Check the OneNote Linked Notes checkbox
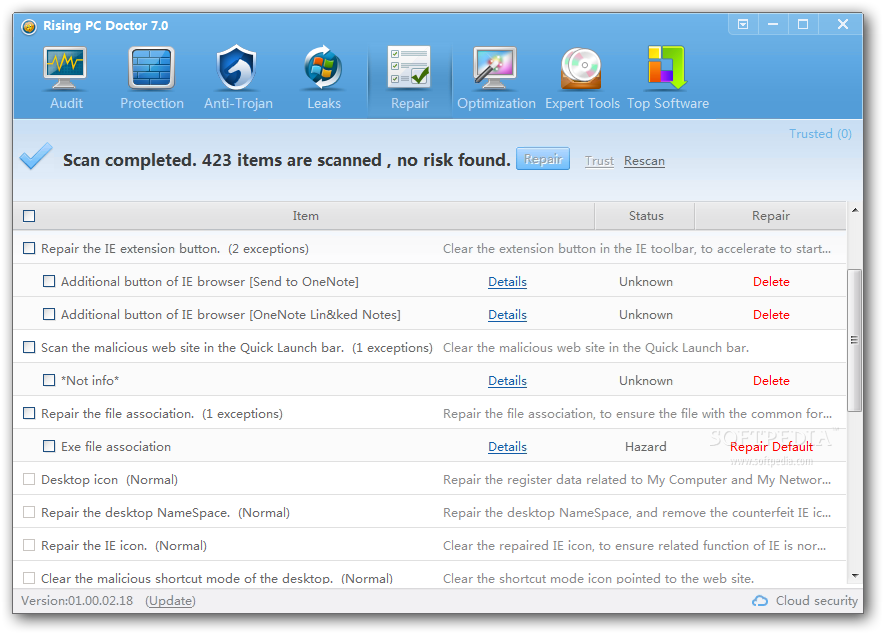 point(49,314)
